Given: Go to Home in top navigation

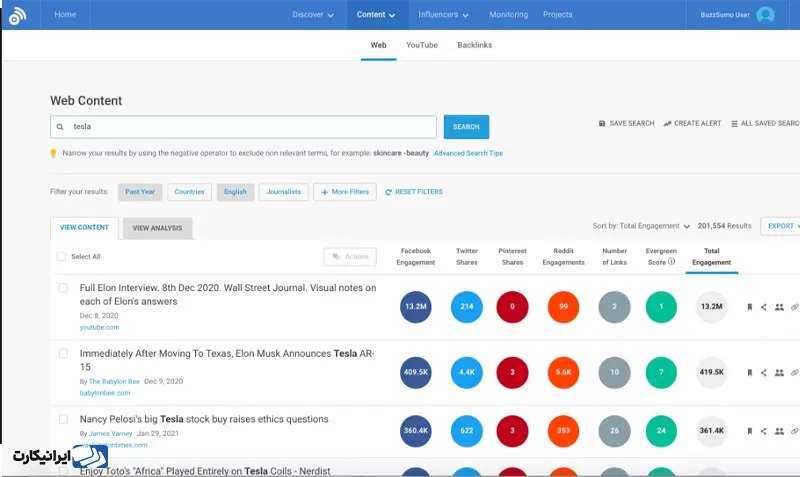Looking at the screenshot, I should point(65,15).
